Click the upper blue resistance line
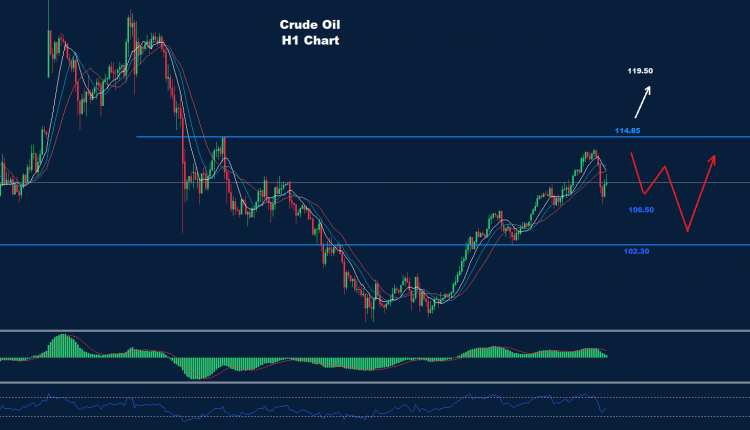The image size is (750, 430). (x=400, y=137)
